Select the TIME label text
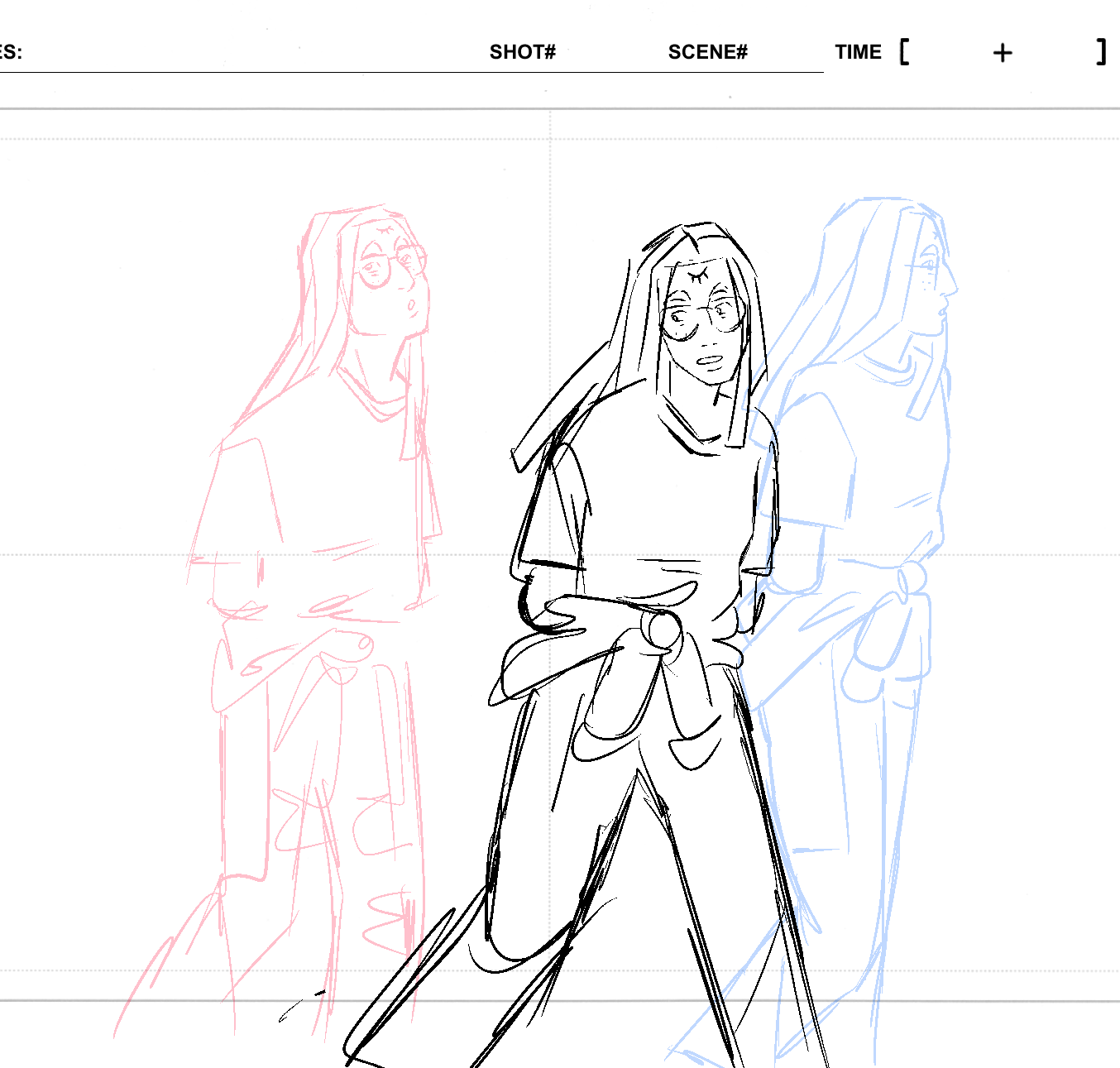The image size is (1120, 1068). tap(858, 52)
